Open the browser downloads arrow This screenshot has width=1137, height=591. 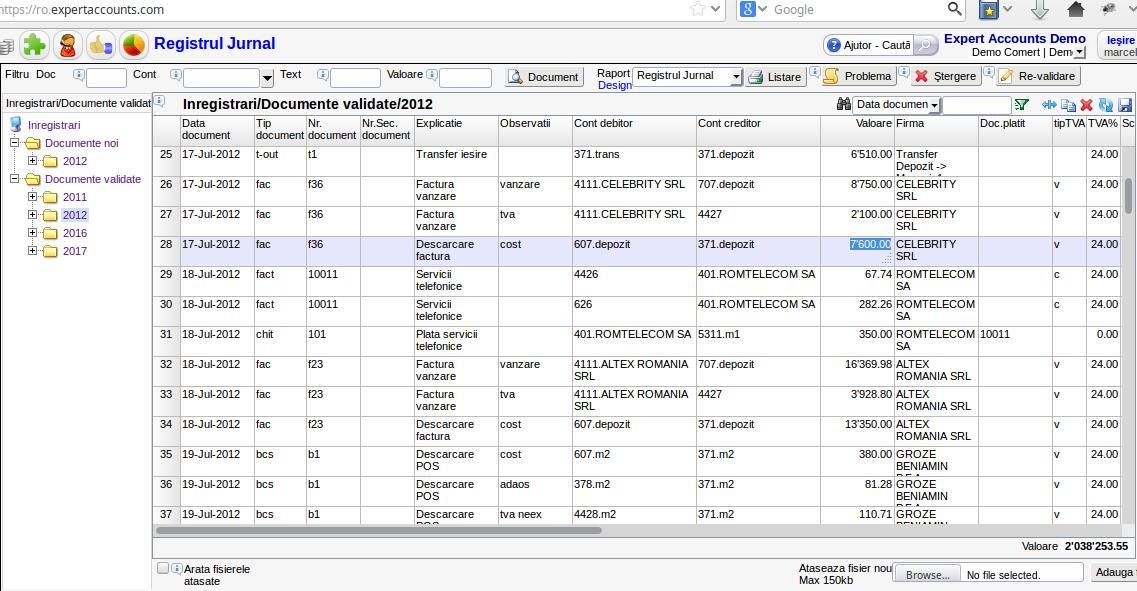[x=1040, y=9]
